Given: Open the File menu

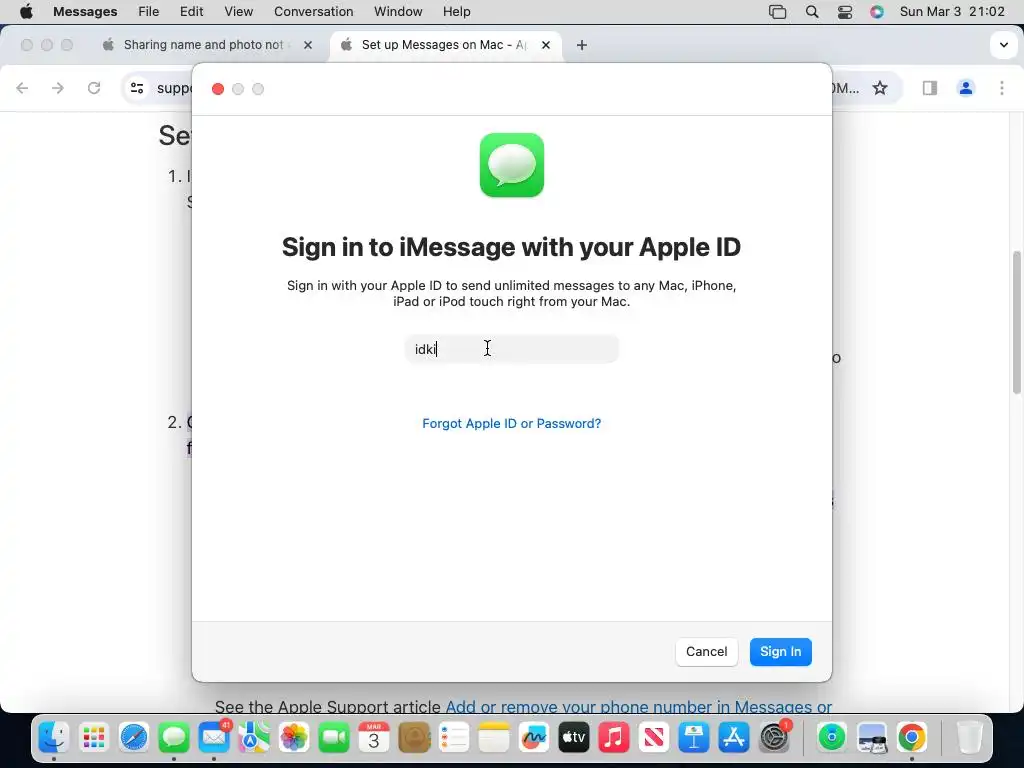Looking at the screenshot, I should [148, 12].
